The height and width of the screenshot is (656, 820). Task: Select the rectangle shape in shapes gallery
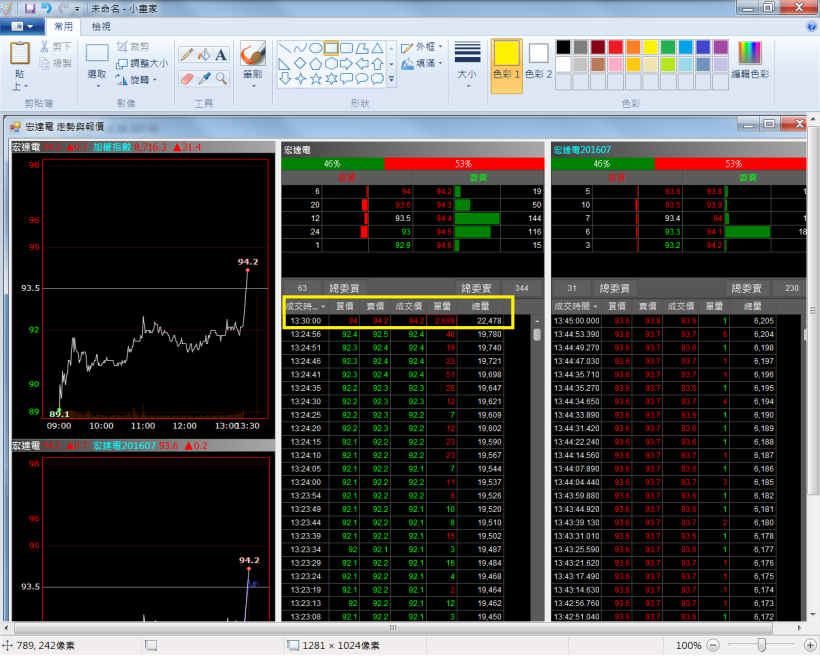(331, 47)
